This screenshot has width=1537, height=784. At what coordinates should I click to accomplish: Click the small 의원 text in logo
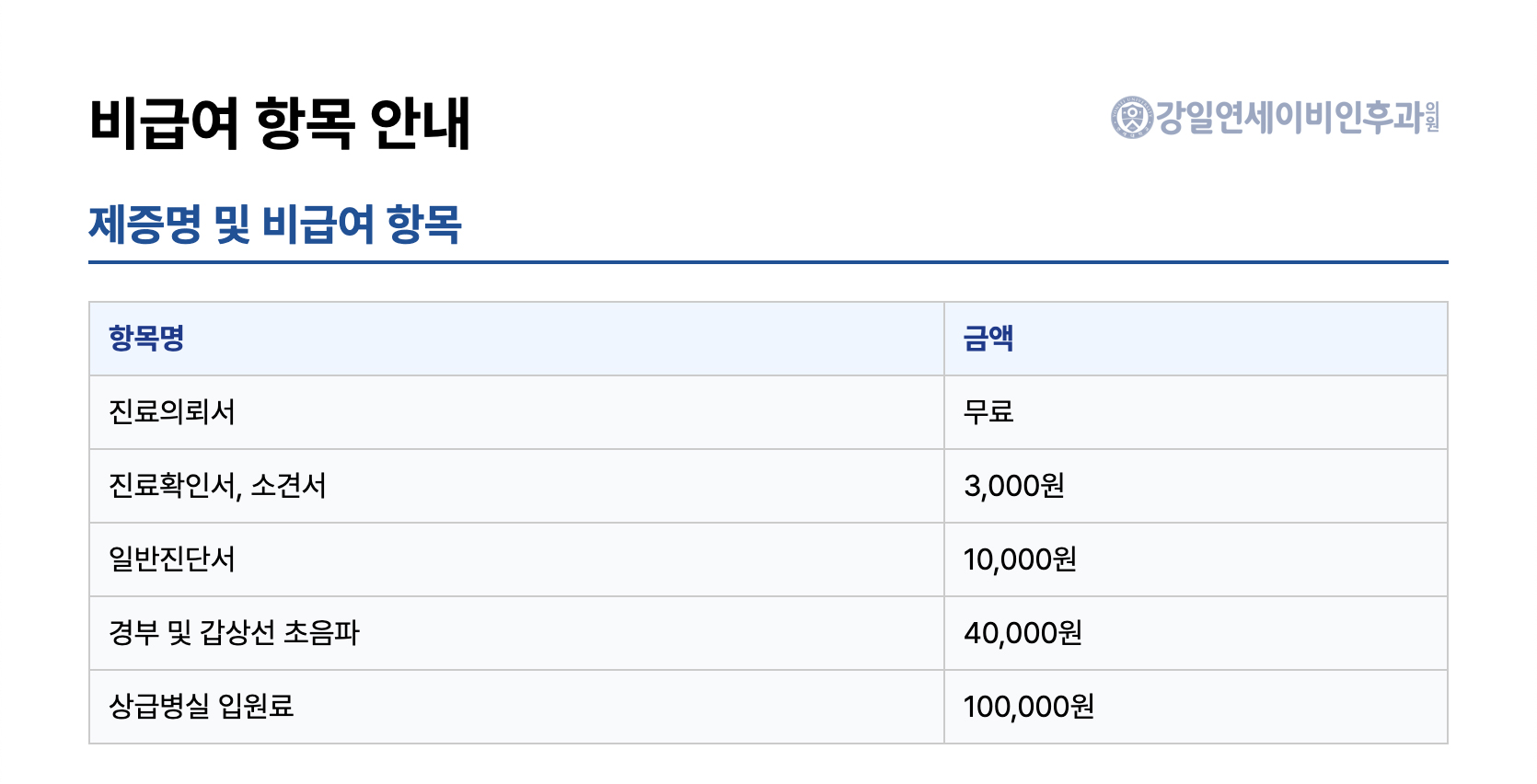[1432, 118]
